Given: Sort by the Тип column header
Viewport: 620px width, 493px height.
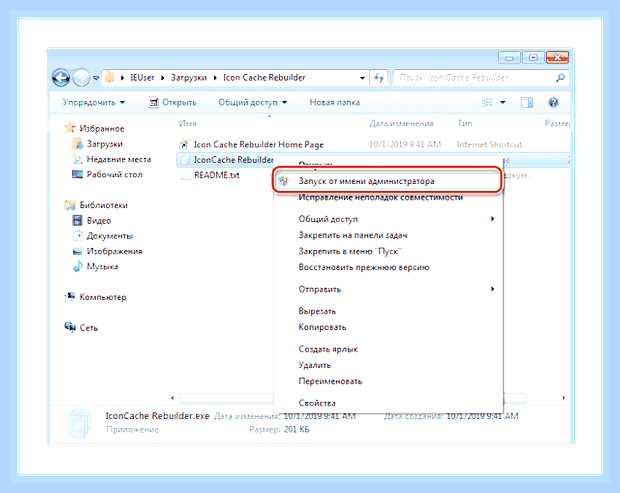Looking at the screenshot, I should coord(465,123).
